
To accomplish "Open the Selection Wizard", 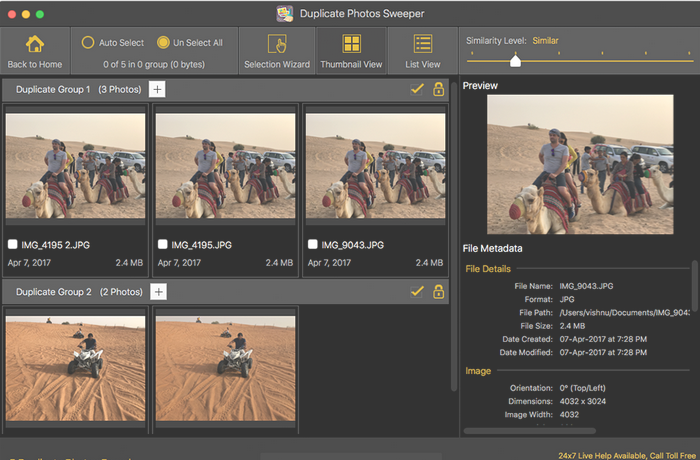I will coord(277,45).
